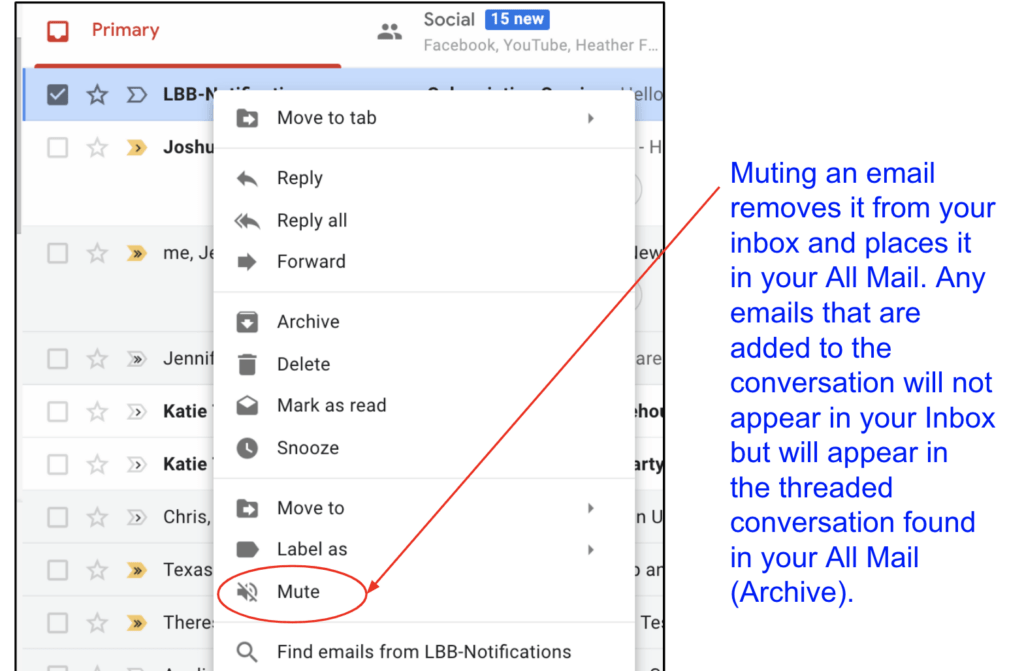Select the Reply arrow icon
Viewport: 1024px width, 671px height.
247,178
